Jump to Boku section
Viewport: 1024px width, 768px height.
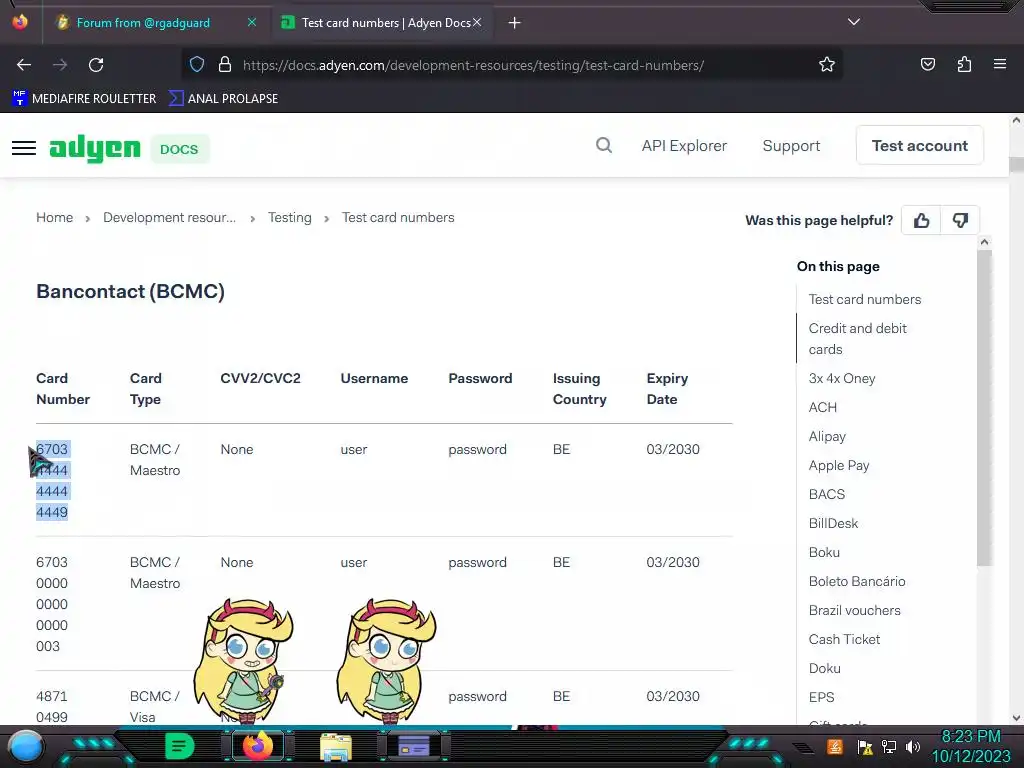click(824, 552)
